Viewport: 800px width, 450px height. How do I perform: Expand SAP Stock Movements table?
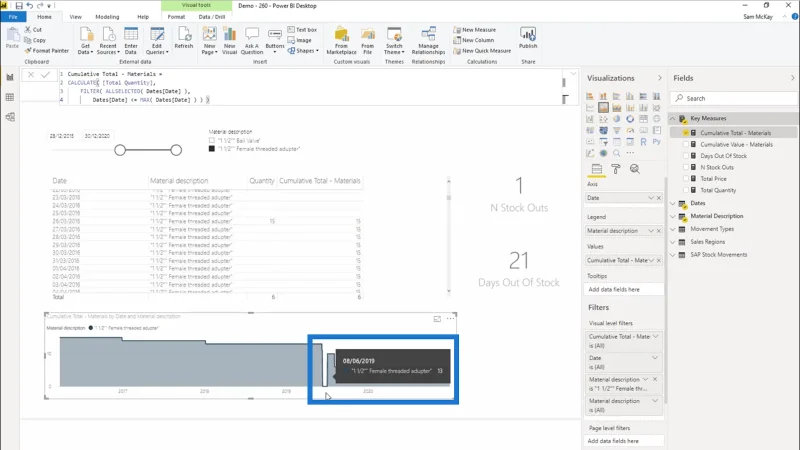[x=673, y=255]
